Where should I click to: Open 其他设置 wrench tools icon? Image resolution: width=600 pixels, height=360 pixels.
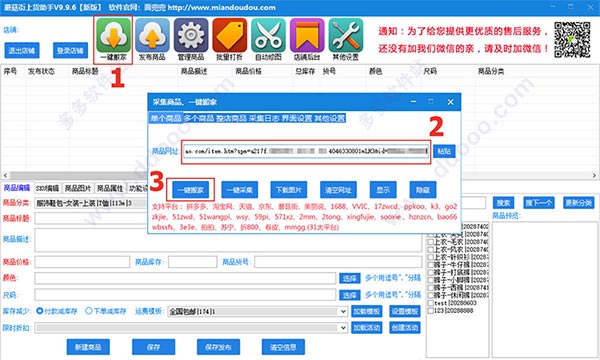pyautogui.click(x=346, y=35)
